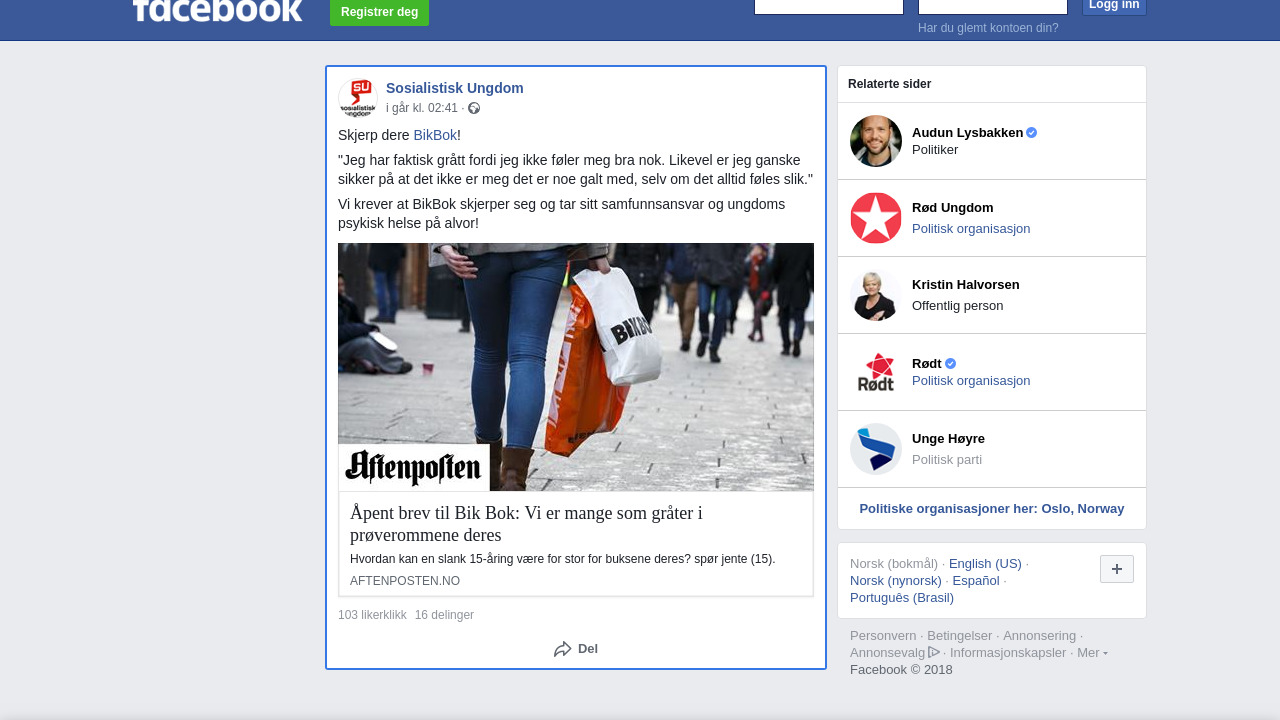
Task: Open the Annonsevalg footer link
Action: pyautogui.click(x=895, y=653)
